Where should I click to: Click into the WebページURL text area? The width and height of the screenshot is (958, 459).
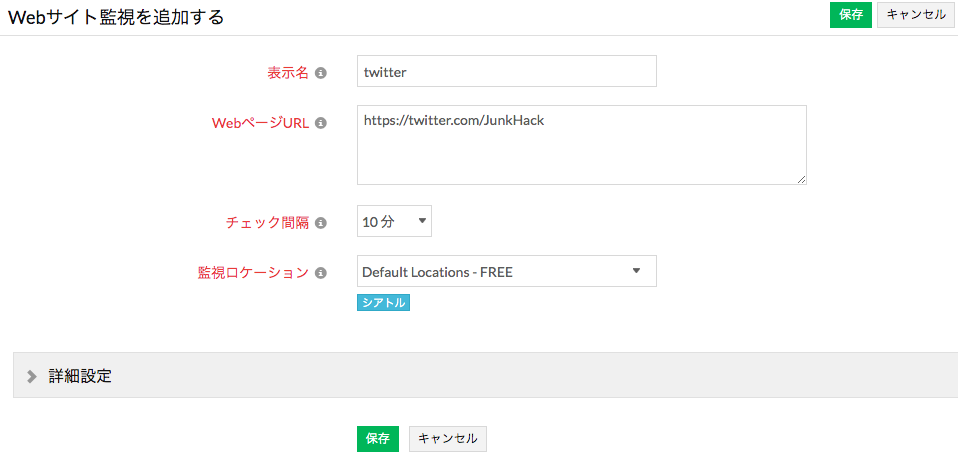tap(581, 145)
